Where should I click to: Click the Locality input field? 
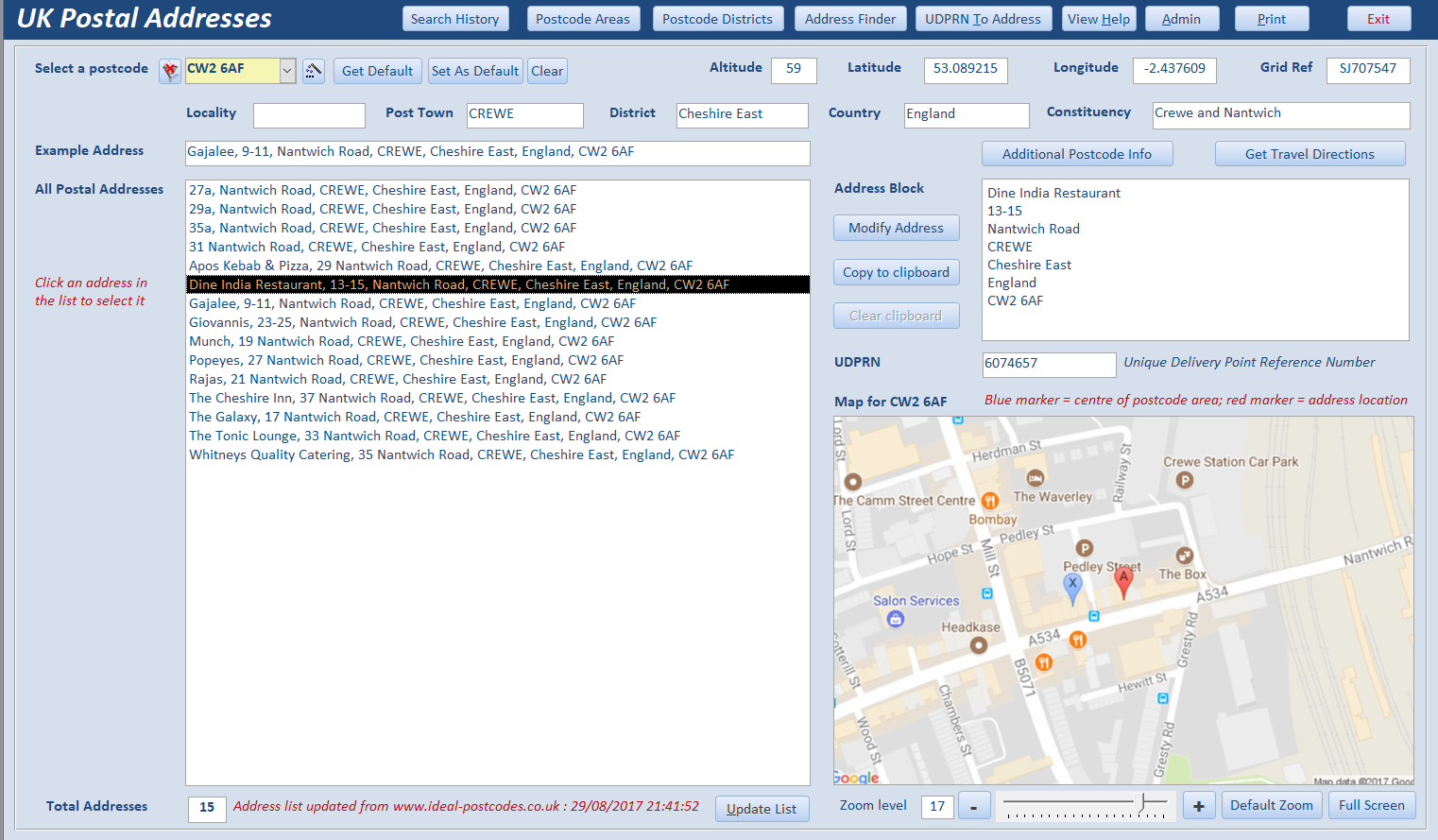point(309,115)
